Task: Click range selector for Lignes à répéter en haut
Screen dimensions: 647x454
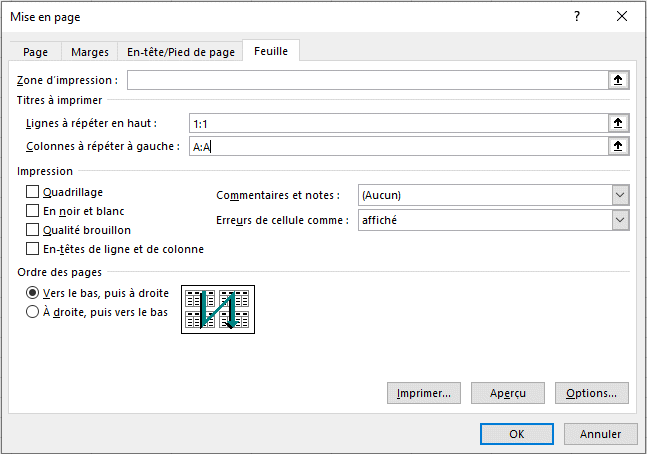Action: point(618,123)
